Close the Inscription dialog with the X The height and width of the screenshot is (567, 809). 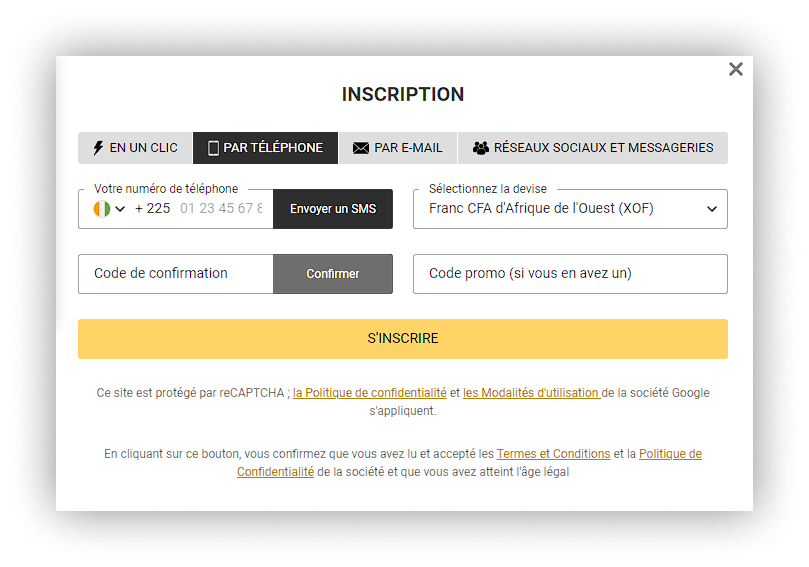pyautogui.click(x=736, y=69)
